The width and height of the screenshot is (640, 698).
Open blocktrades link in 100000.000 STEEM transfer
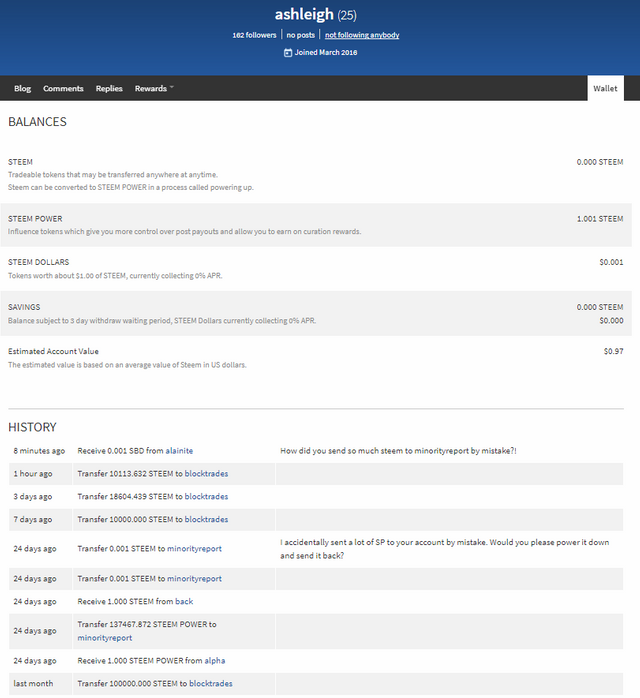pyautogui.click(x=211, y=683)
